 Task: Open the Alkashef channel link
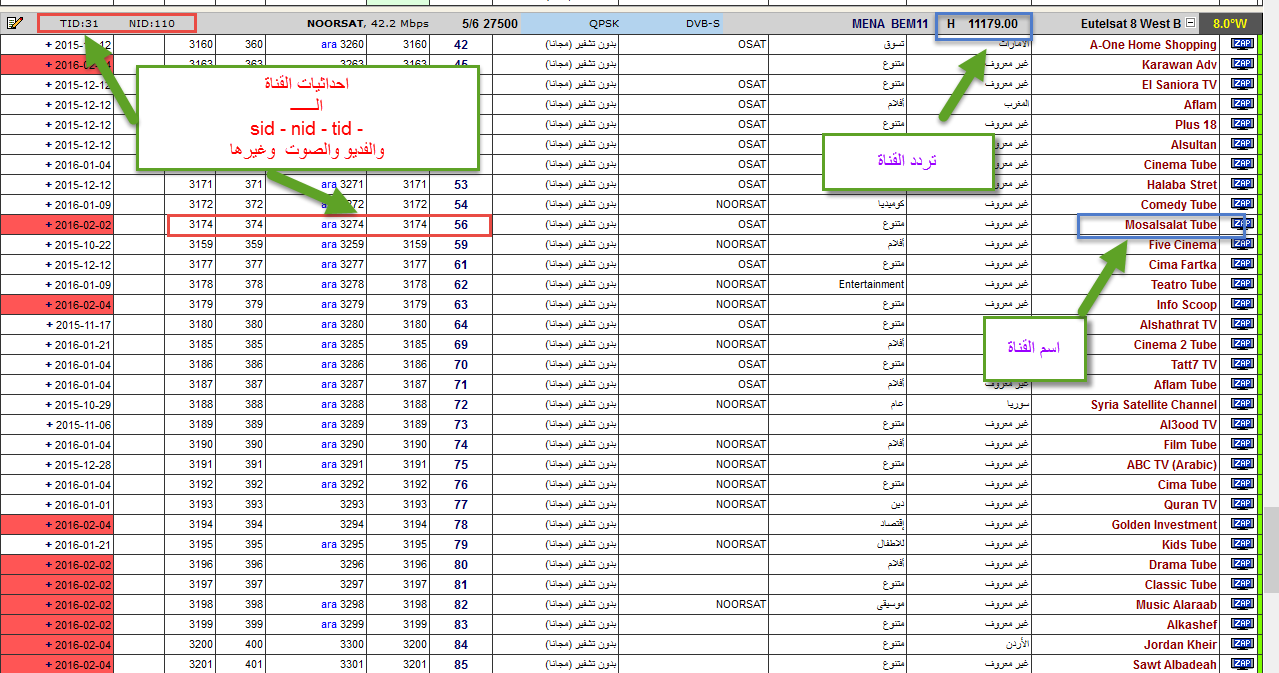coord(1192,625)
